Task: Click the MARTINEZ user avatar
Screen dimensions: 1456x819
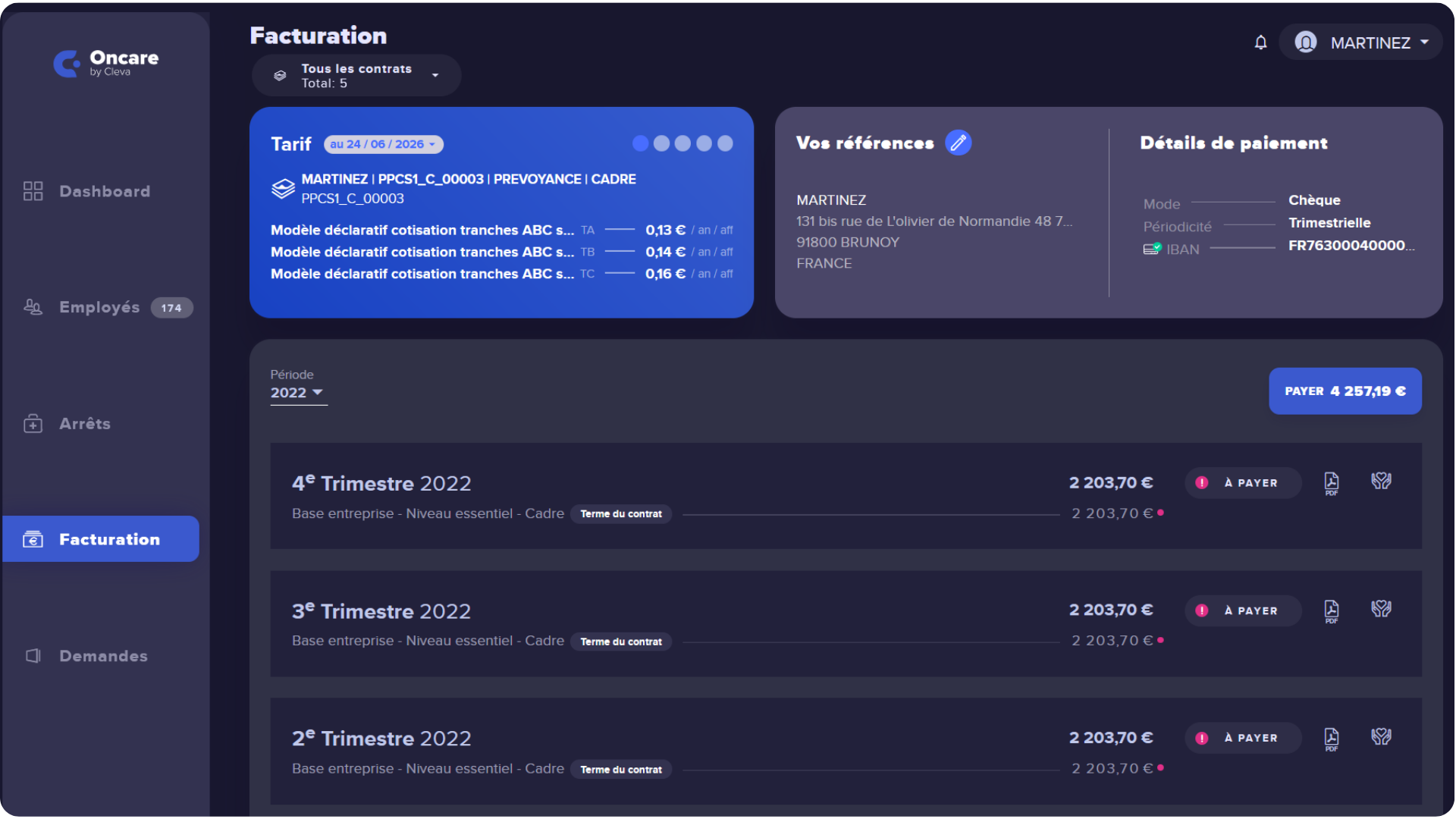Action: tap(1305, 42)
